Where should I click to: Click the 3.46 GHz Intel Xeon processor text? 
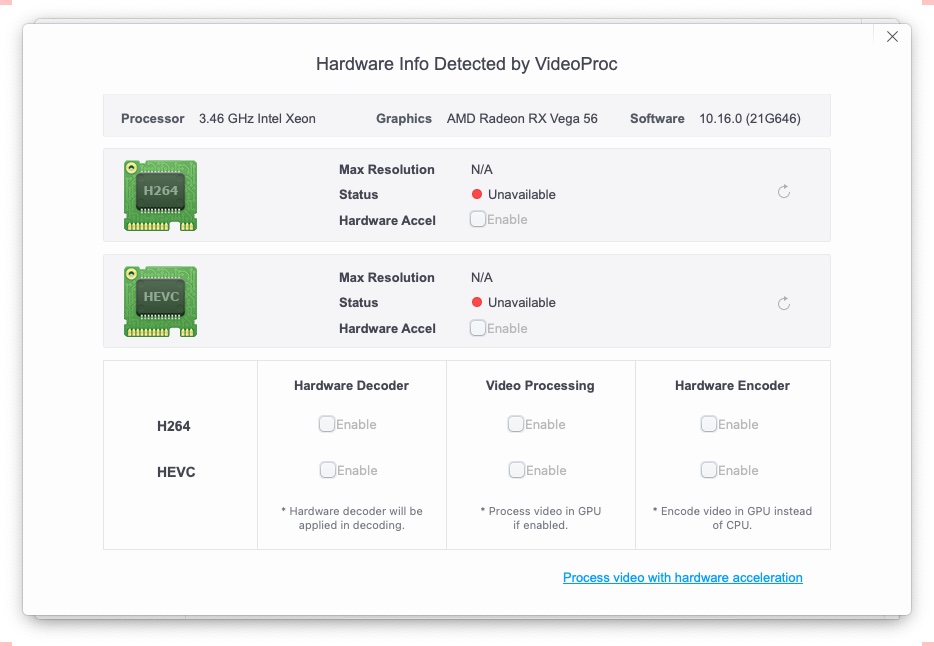[257, 119]
